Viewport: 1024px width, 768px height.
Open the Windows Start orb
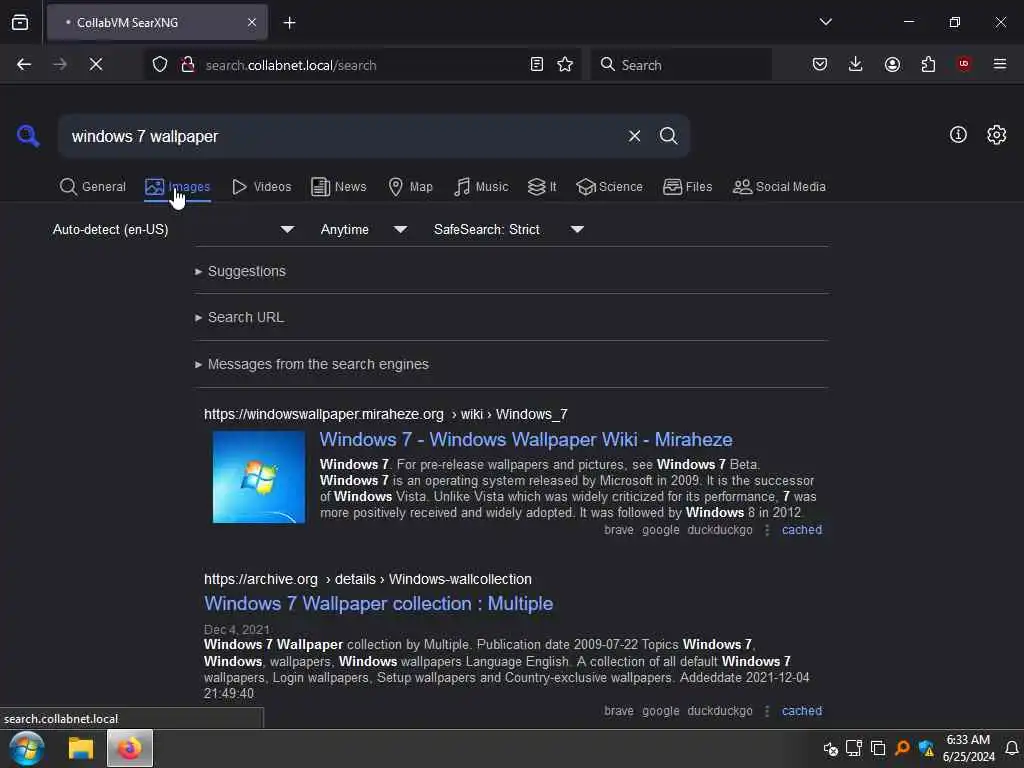[27, 748]
